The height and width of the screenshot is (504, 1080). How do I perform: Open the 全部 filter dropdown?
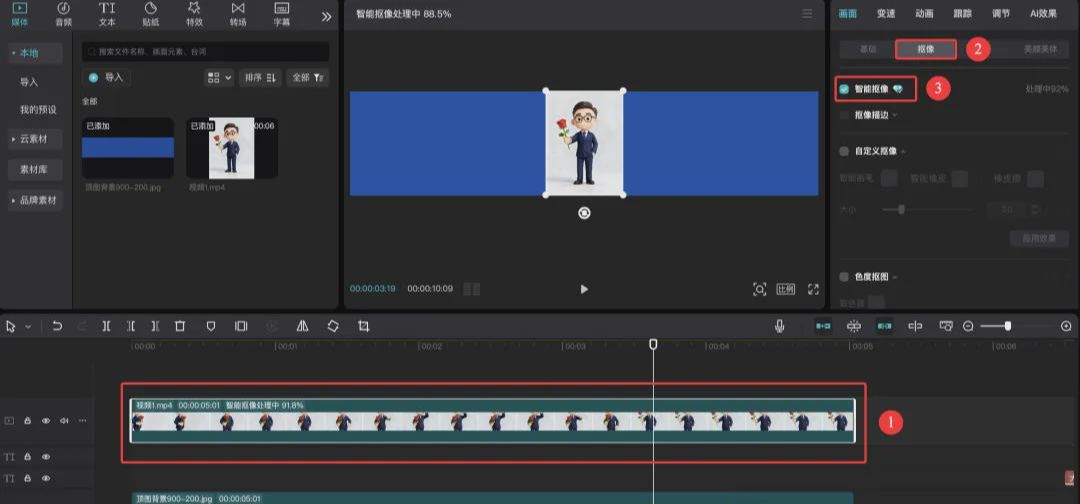tap(308, 78)
